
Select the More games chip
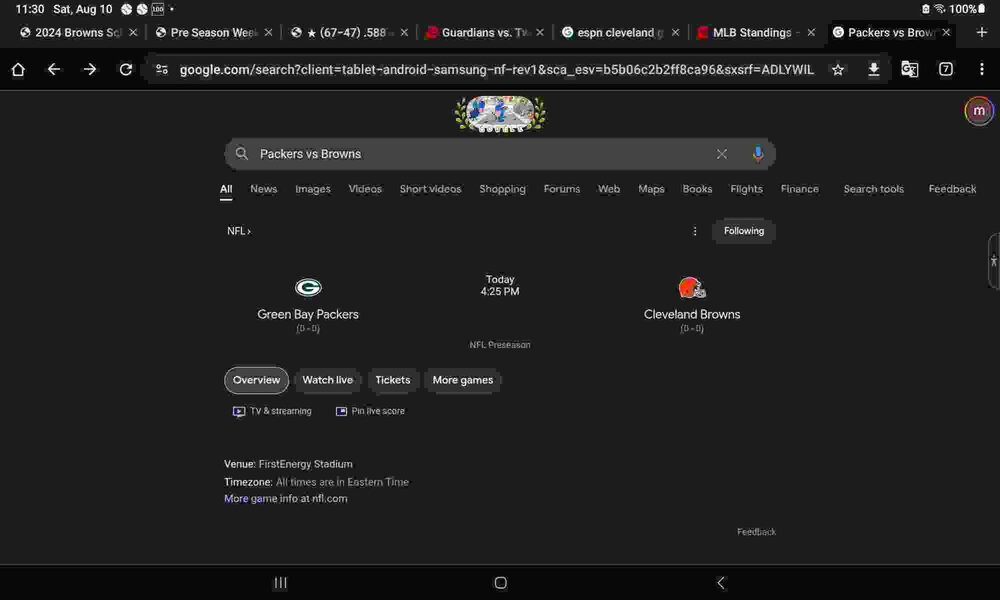click(x=462, y=381)
